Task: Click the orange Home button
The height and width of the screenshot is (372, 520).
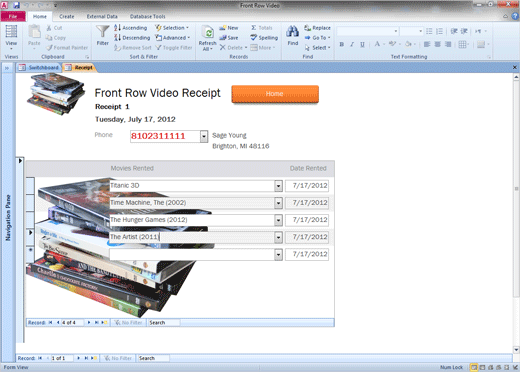Action: click(x=275, y=94)
